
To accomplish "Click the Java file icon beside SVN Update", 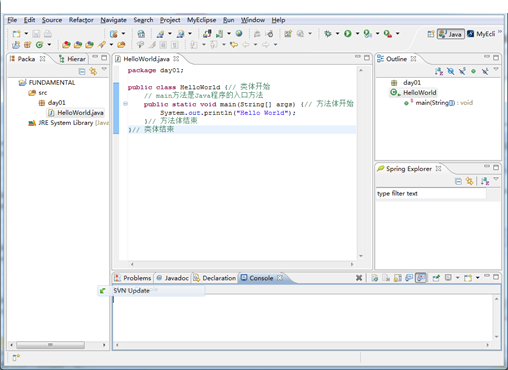I will click(x=102, y=291).
